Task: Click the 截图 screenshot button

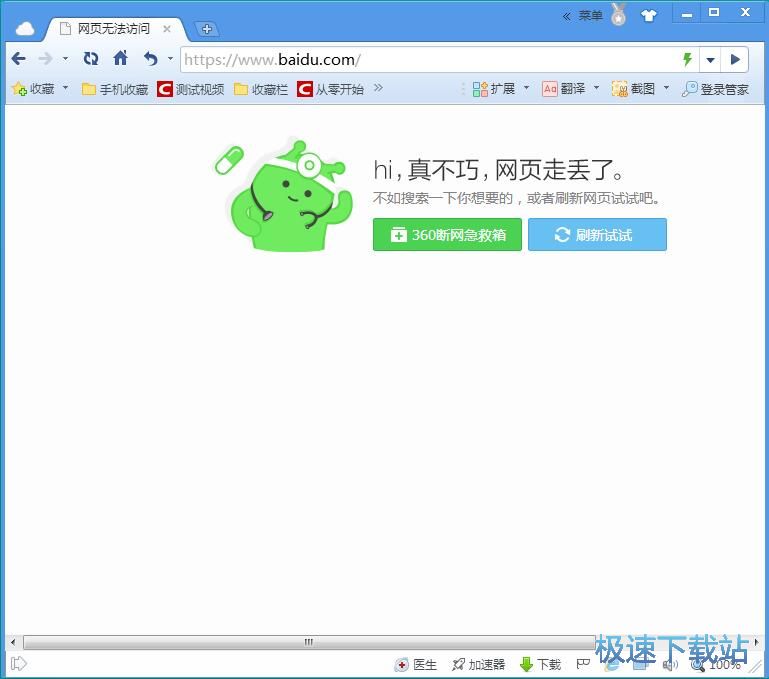Action: click(634, 89)
